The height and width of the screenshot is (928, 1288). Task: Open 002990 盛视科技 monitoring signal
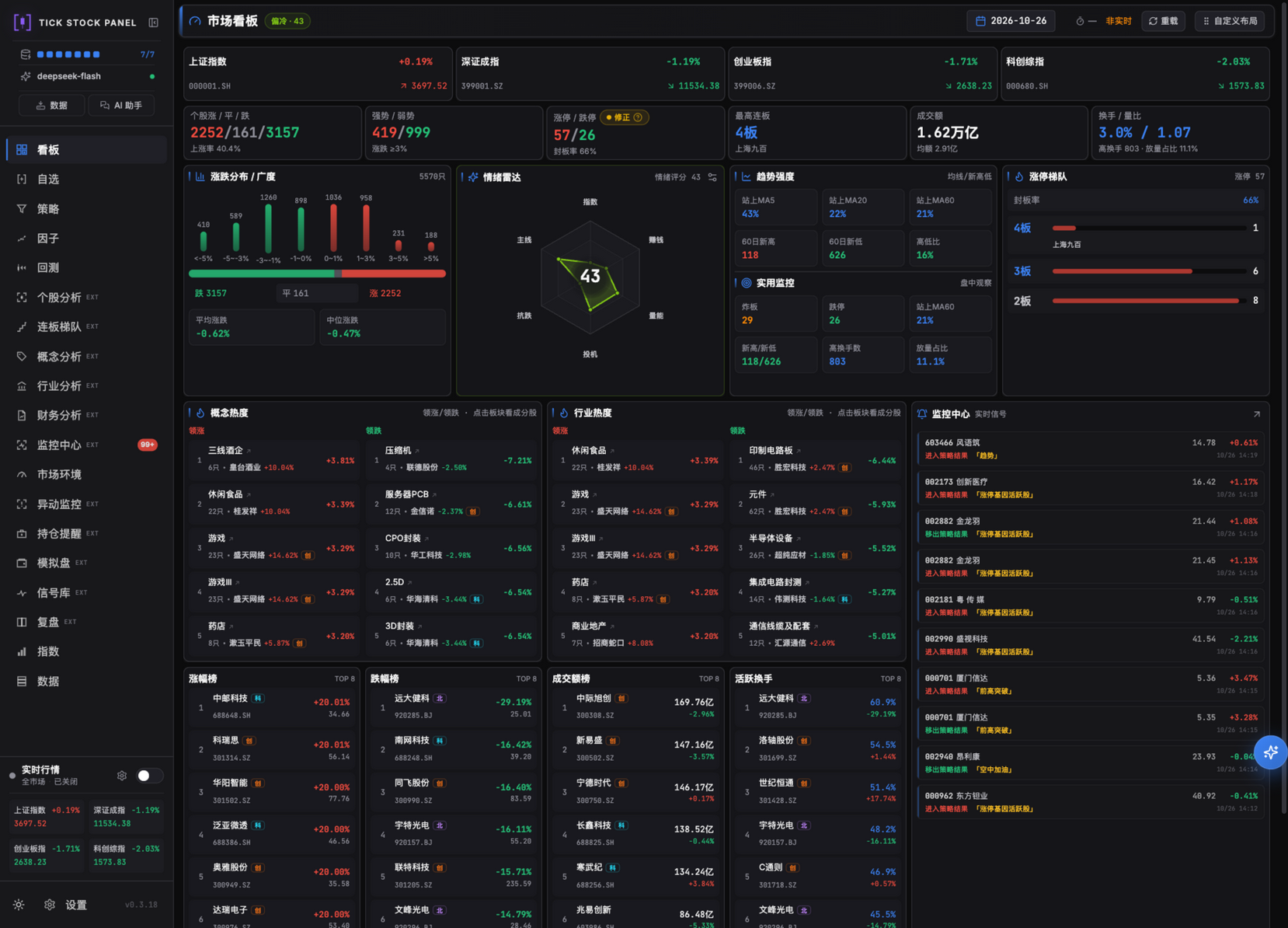pyautogui.click(x=1090, y=645)
